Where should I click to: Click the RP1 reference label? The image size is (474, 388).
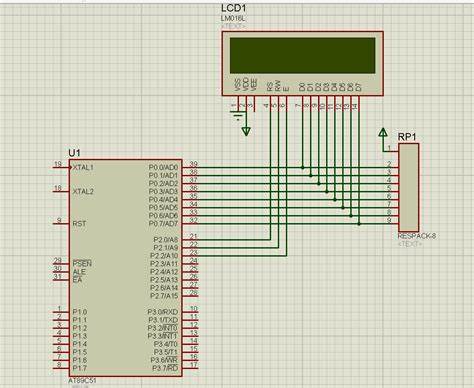407,137
